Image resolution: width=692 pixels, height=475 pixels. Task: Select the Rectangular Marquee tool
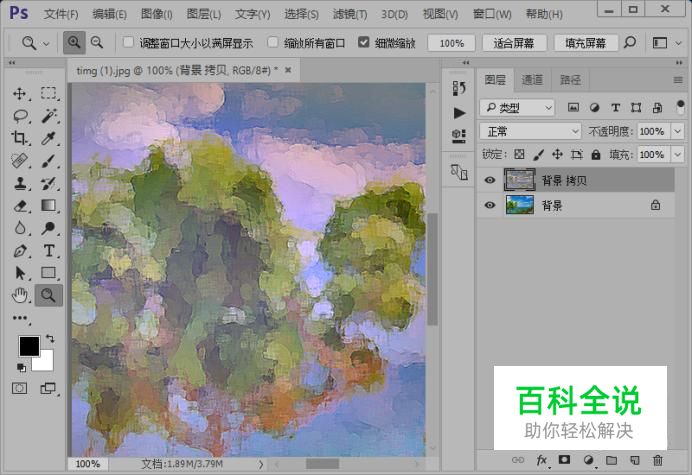(x=49, y=94)
